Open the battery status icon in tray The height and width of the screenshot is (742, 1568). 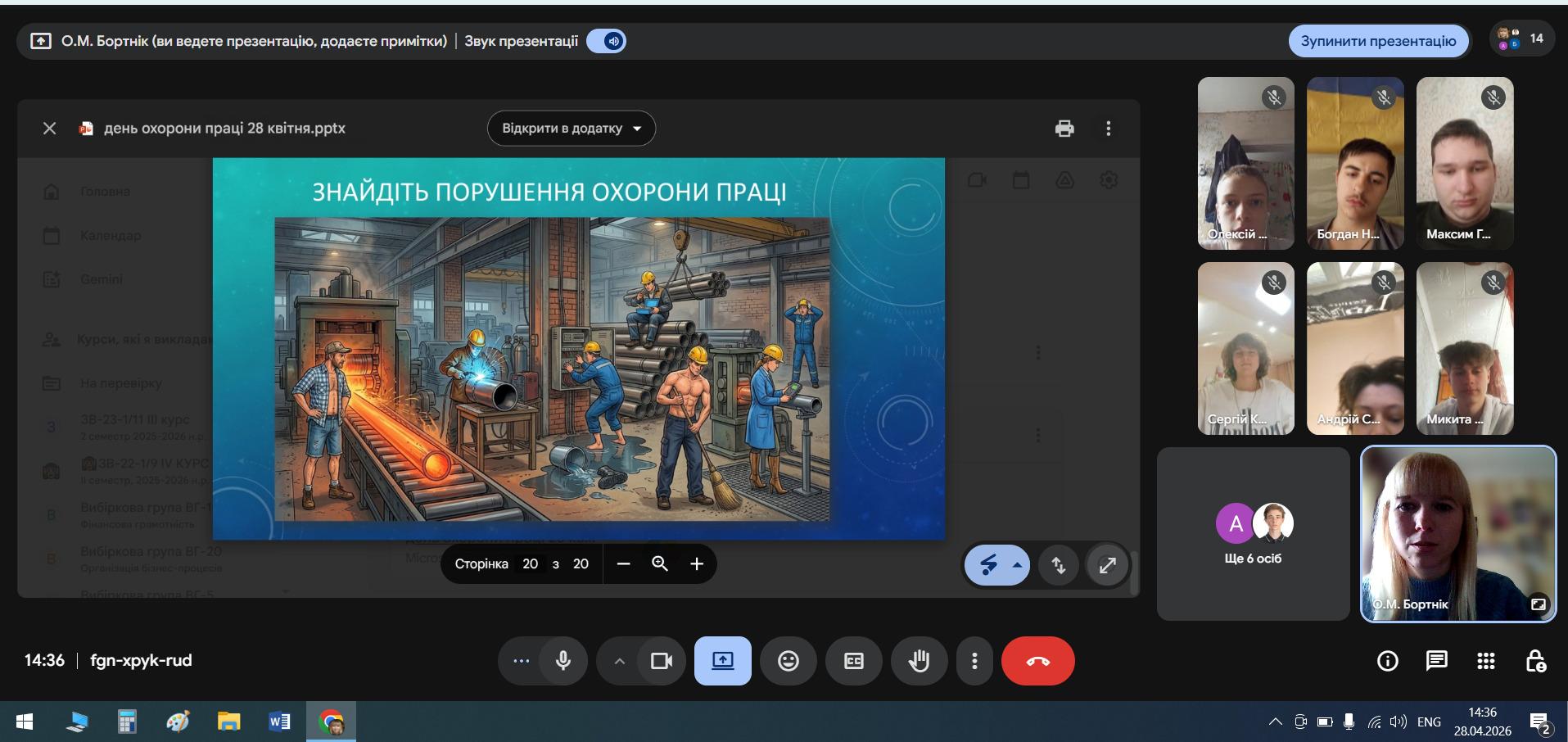pyautogui.click(x=1325, y=722)
